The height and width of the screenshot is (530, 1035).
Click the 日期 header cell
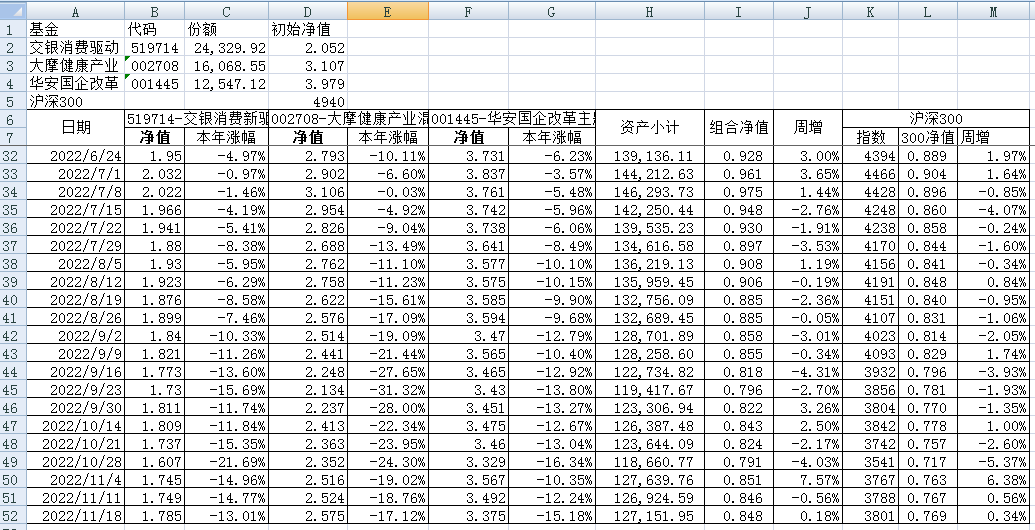pos(75,128)
